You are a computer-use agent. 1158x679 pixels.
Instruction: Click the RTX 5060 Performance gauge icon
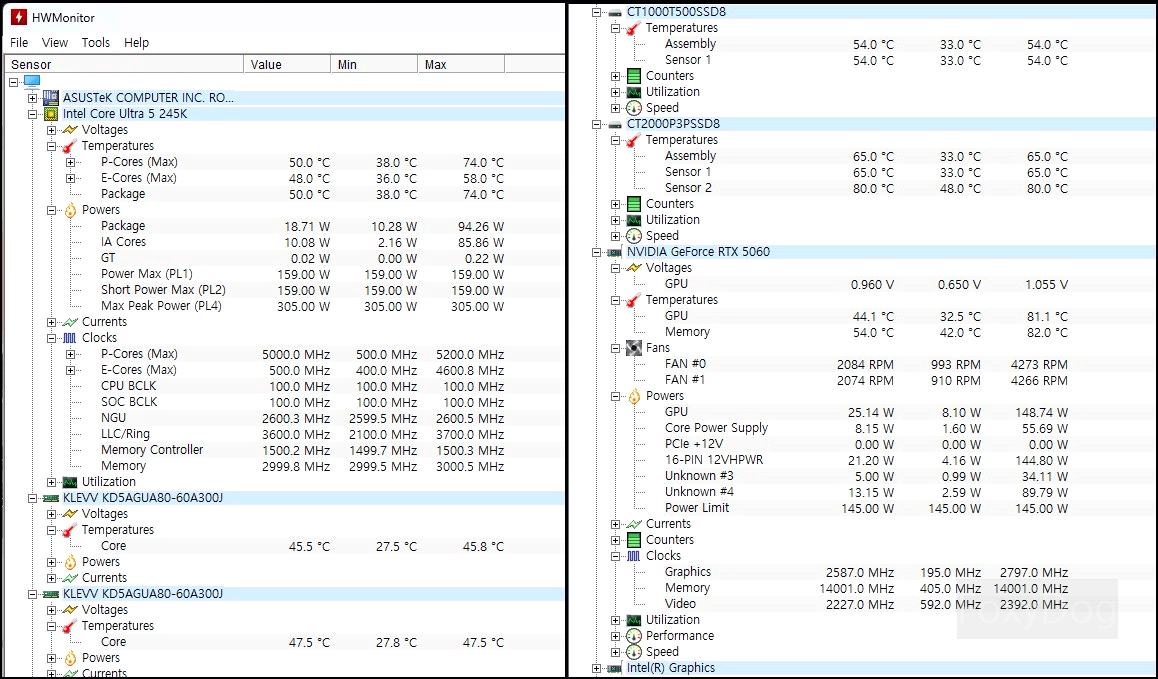click(x=634, y=636)
